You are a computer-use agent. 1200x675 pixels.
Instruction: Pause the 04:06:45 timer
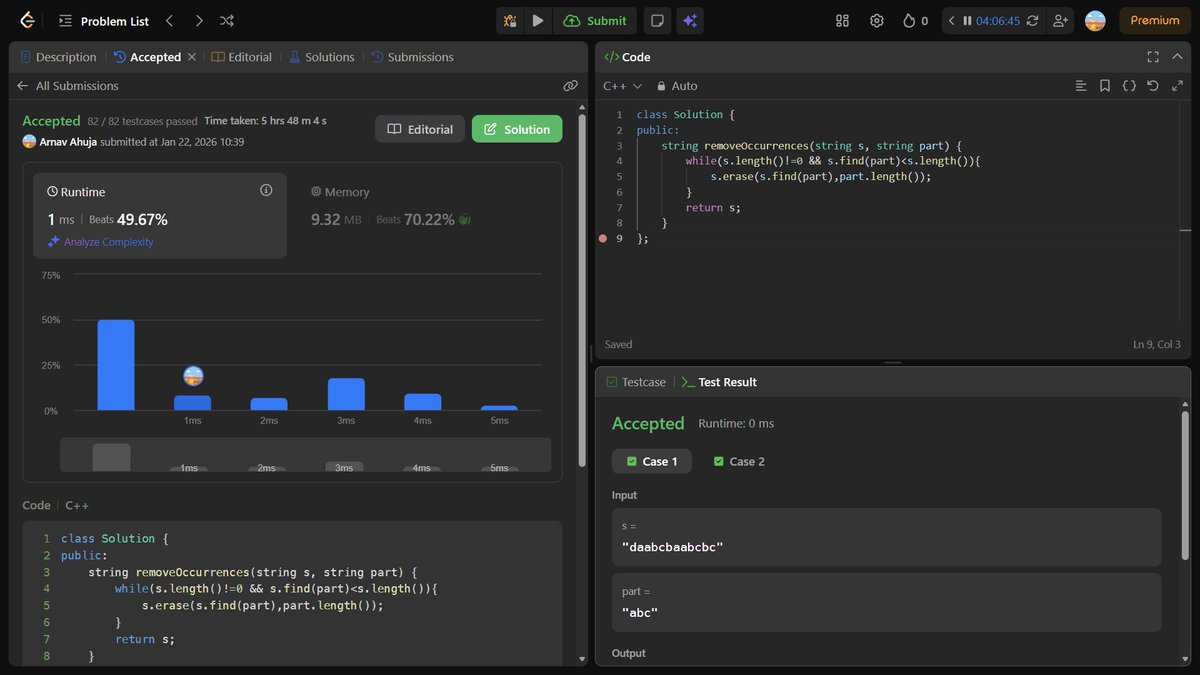967,20
